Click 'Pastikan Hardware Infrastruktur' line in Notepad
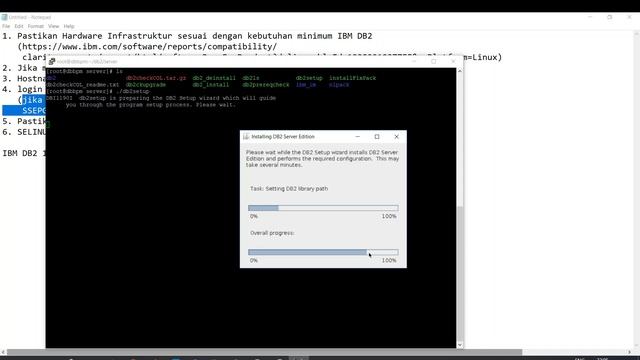Screen dimensions: 640x360 187,36
